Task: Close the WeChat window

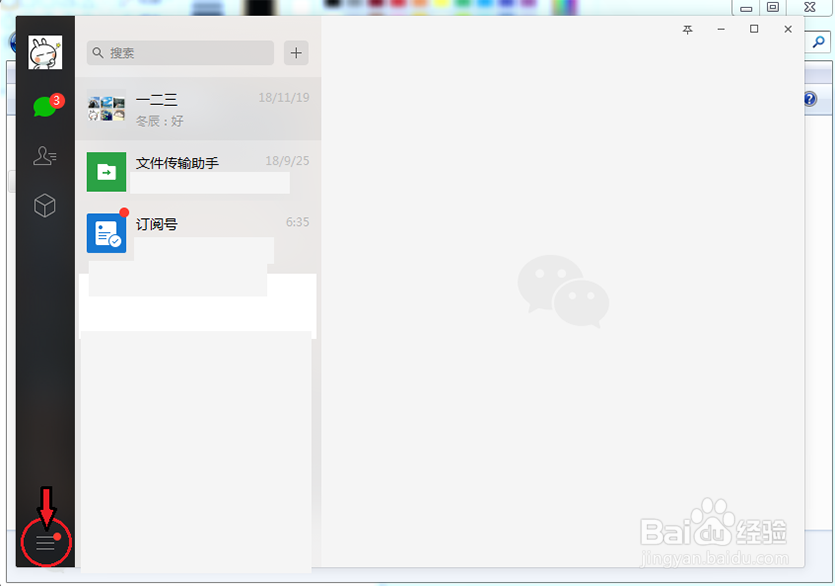Action: 788,29
